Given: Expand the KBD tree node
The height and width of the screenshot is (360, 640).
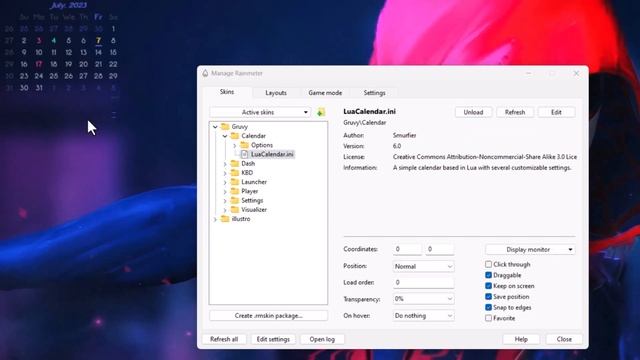Looking at the screenshot, I should click(225, 173).
